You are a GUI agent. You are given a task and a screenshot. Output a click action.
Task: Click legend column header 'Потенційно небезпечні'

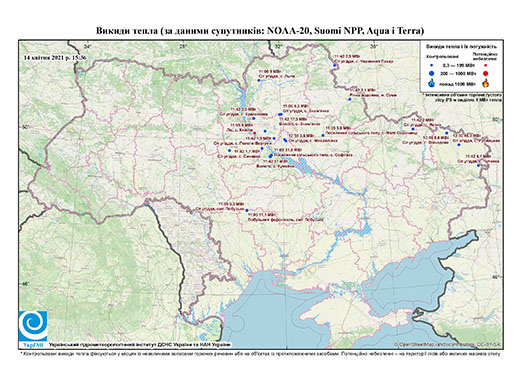click(x=485, y=56)
